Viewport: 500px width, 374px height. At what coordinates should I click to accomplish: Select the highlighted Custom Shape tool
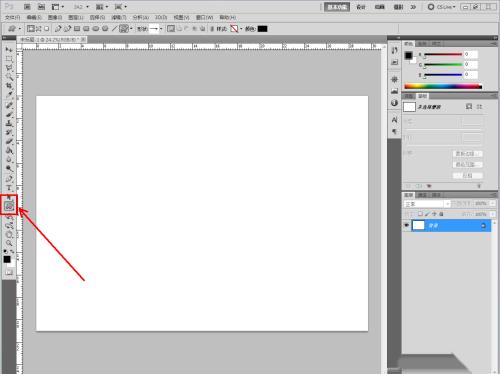[9, 206]
